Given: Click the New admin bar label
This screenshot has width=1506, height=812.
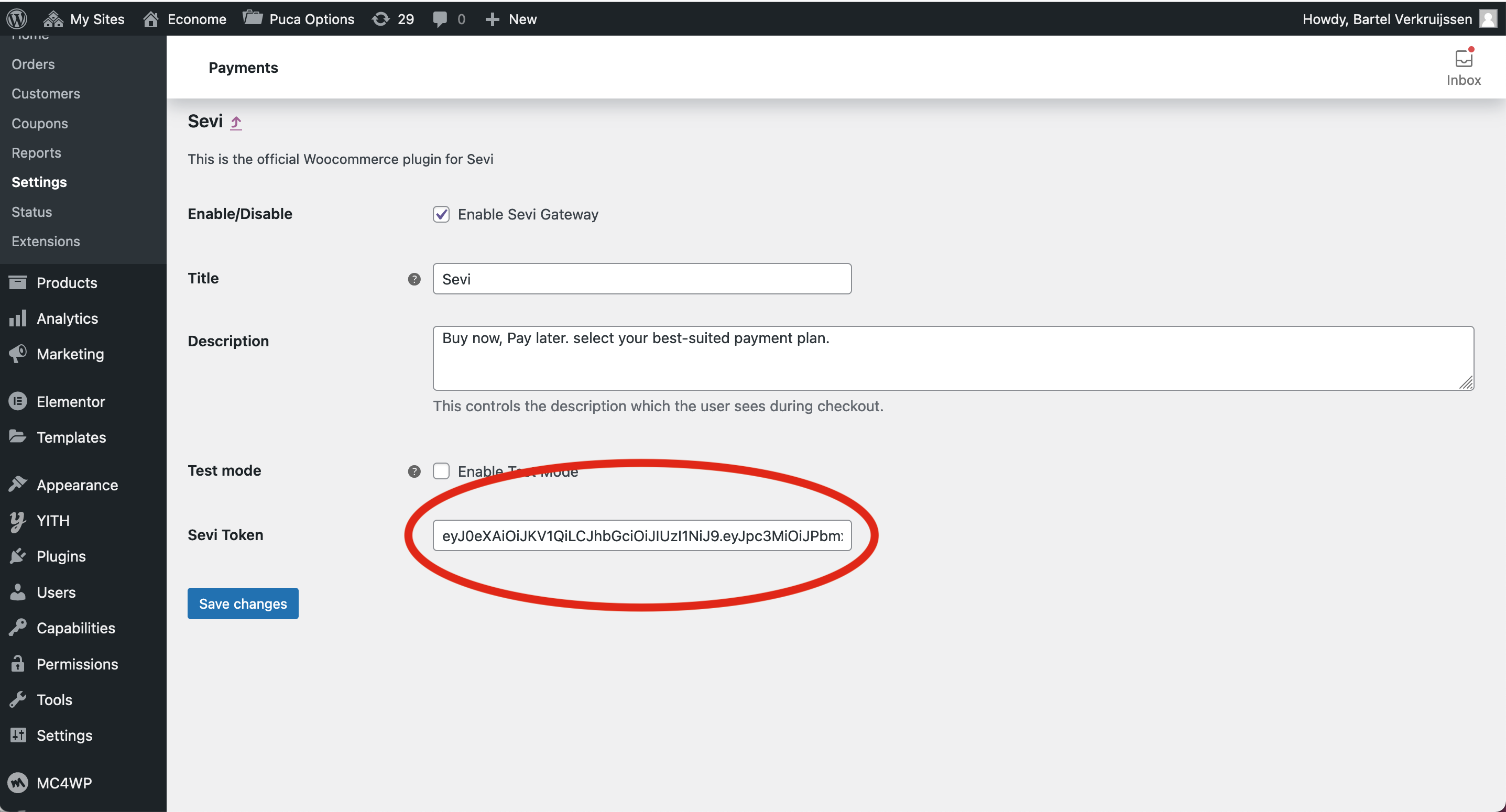Looking at the screenshot, I should pos(522,19).
